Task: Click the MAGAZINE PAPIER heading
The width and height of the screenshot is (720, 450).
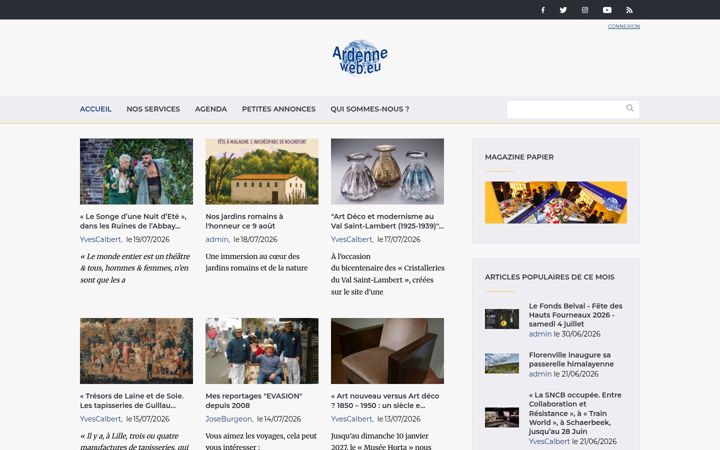Action: 519,157
